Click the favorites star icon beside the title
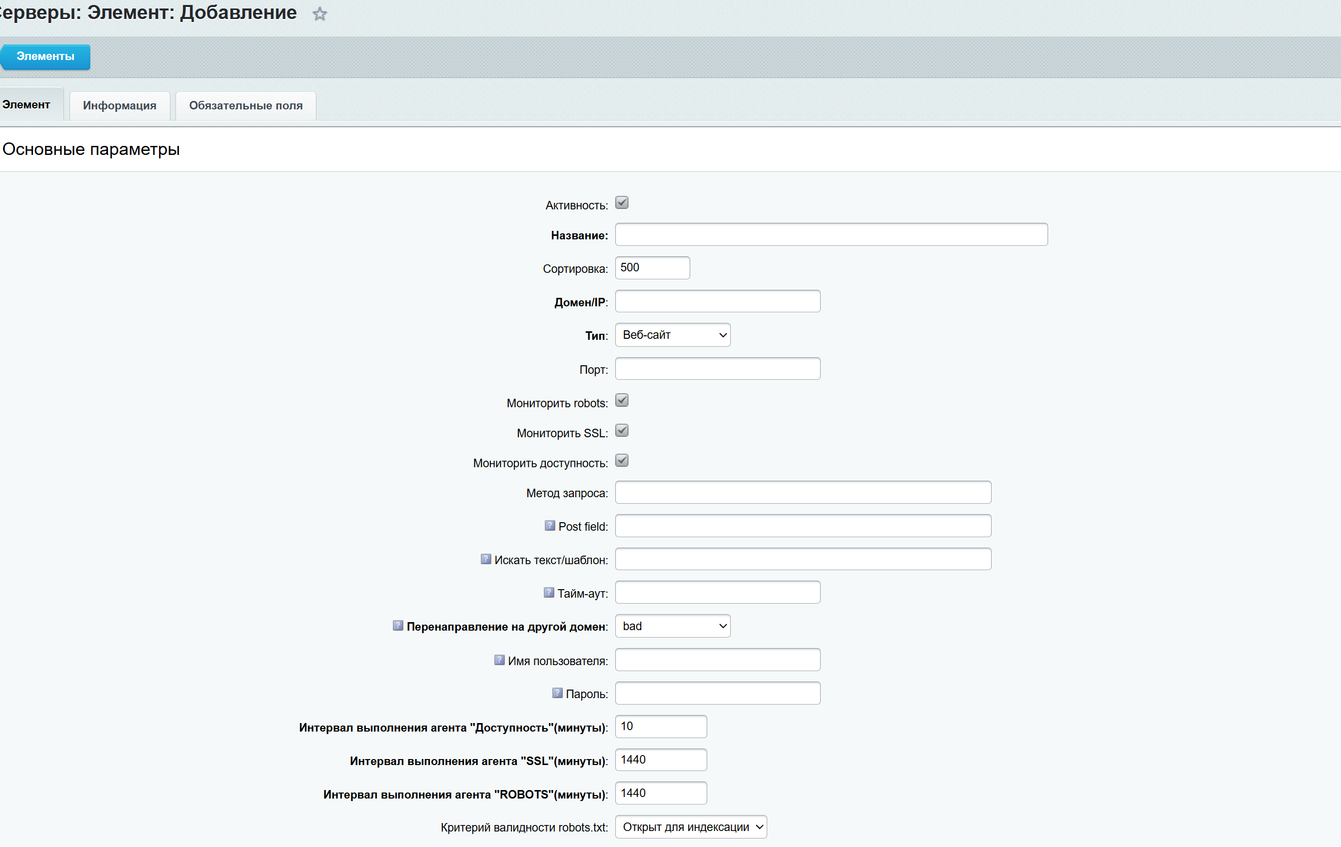The image size is (1341, 847). pyautogui.click(x=320, y=15)
